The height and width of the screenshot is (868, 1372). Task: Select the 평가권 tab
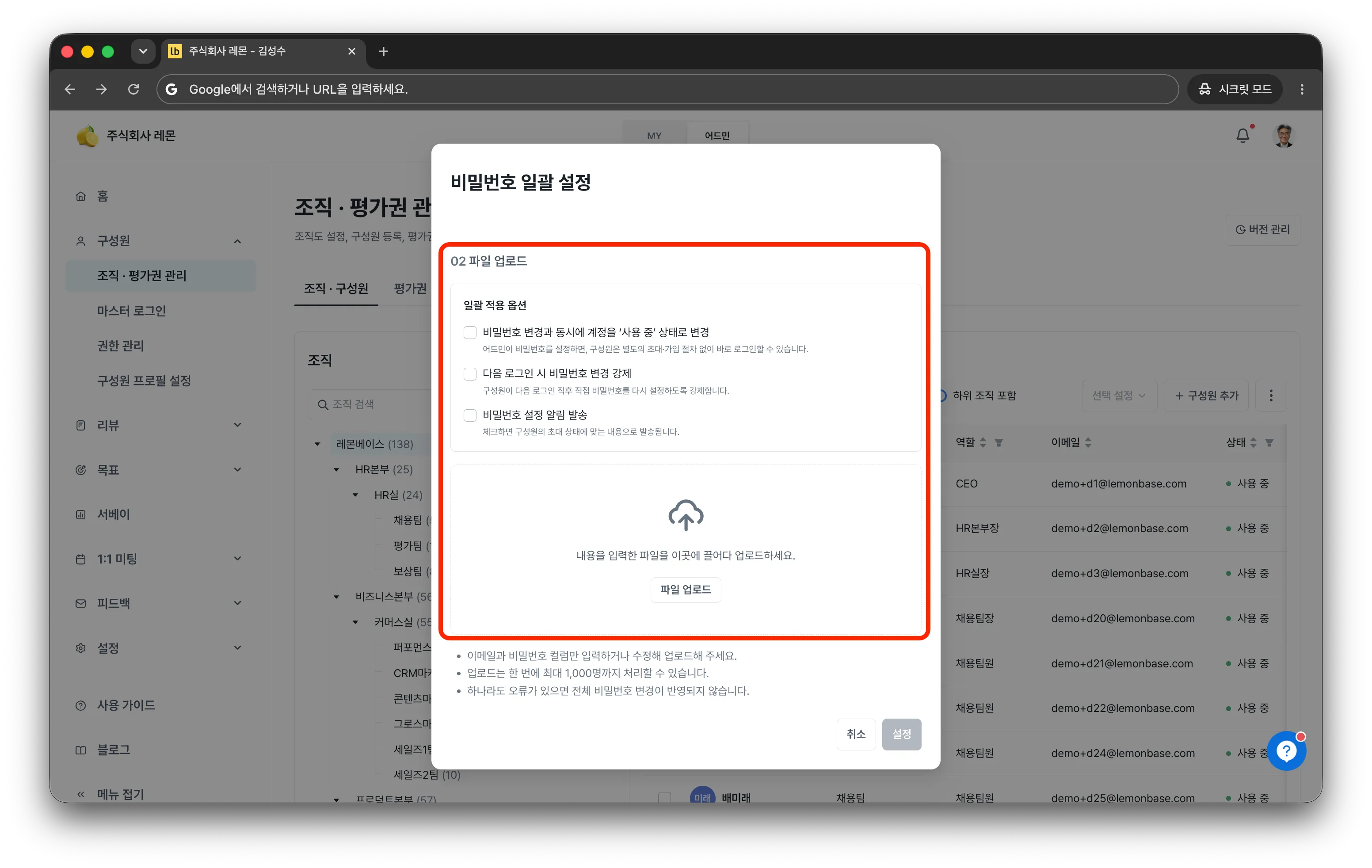pyautogui.click(x=410, y=288)
